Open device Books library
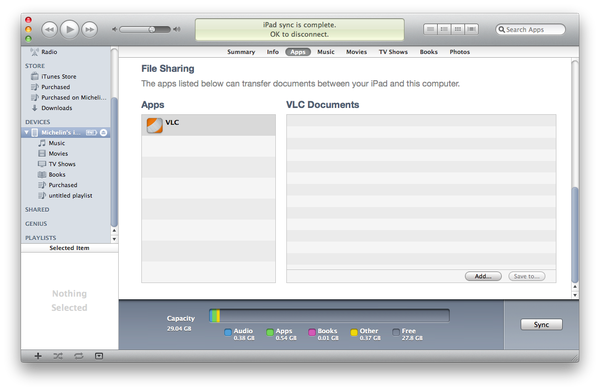 pos(57,174)
